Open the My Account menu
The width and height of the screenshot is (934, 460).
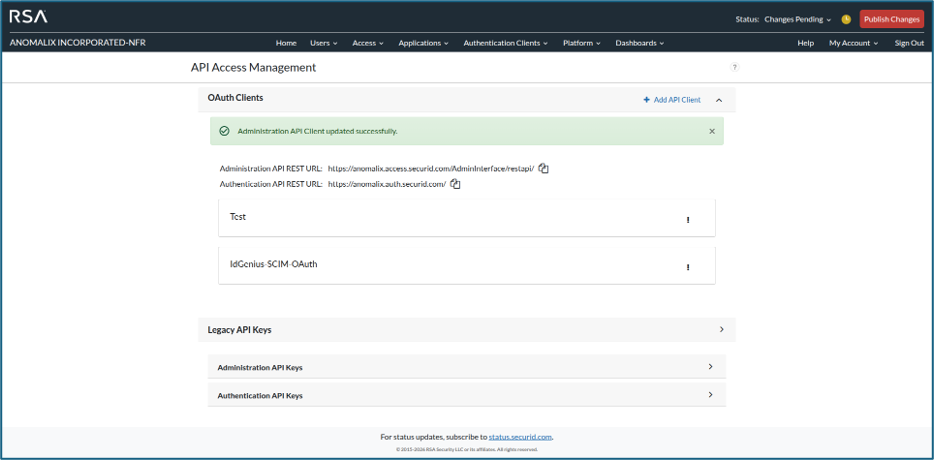[854, 43]
